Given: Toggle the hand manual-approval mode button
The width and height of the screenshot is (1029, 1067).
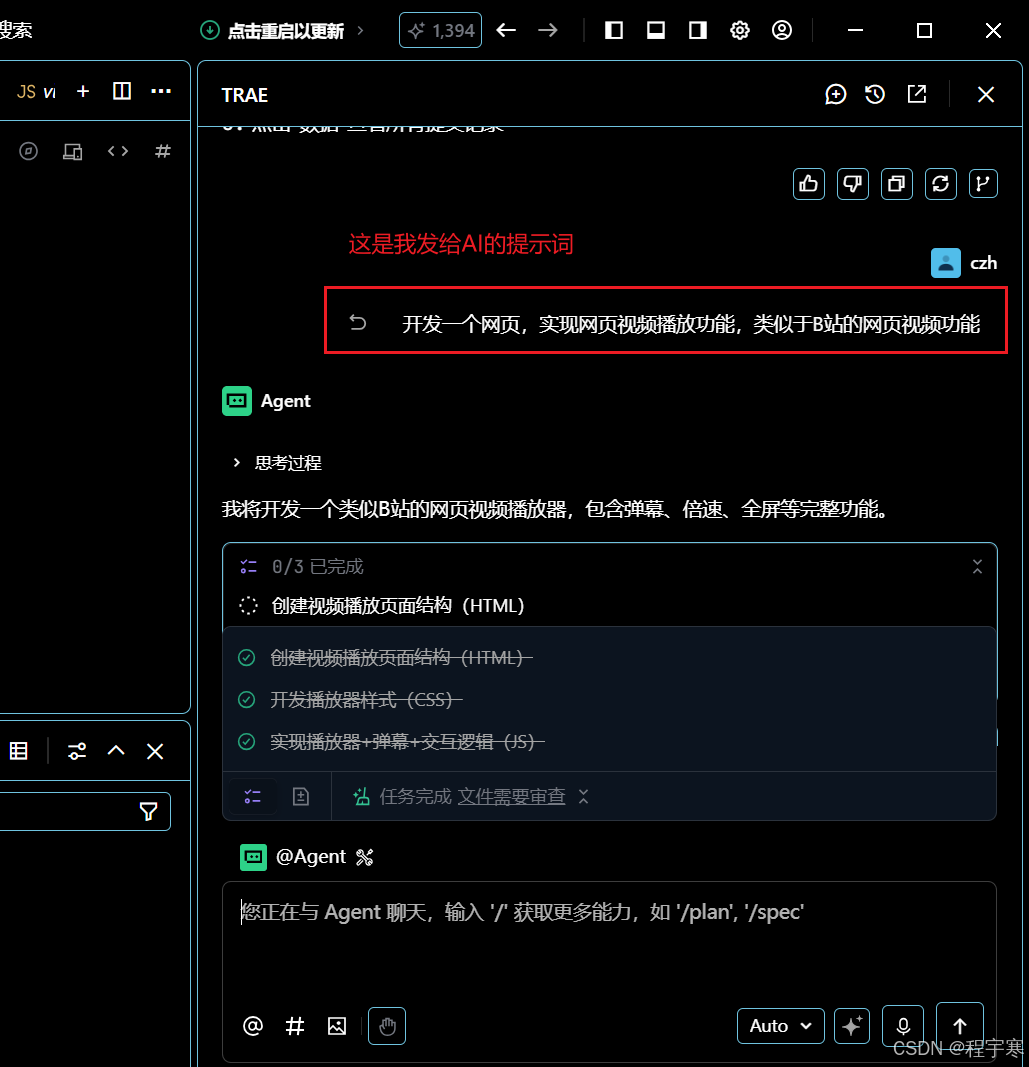Looking at the screenshot, I should point(387,1026).
